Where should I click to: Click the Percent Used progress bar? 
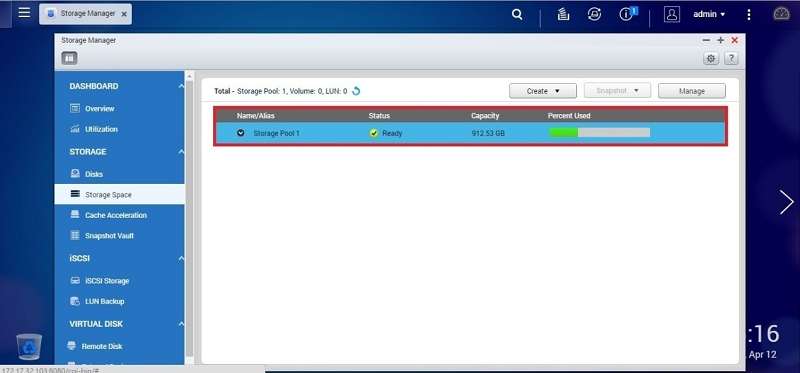click(x=599, y=133)
